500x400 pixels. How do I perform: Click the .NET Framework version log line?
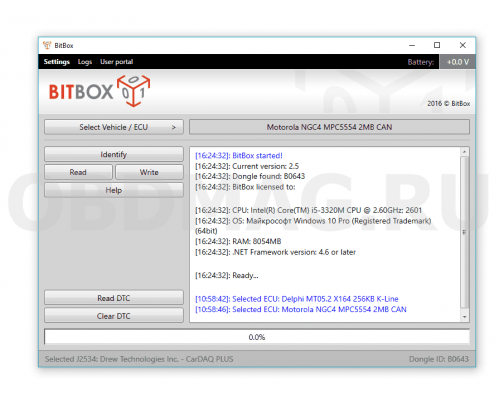(x=275, y=252)
